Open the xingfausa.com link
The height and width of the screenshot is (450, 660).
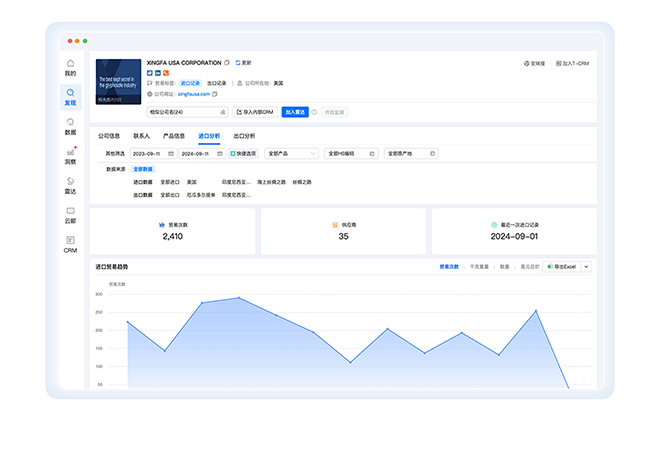pyautogui.click(x=194, y=94)
